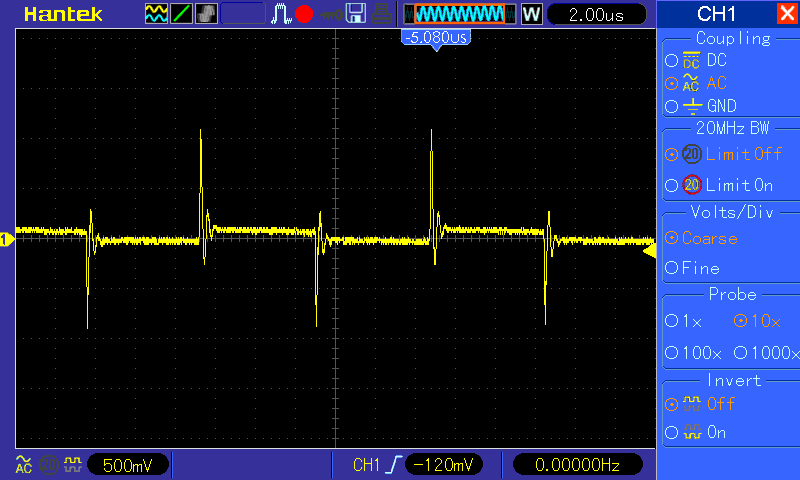
Task: Select GND coupling
Action: point(701,106)
